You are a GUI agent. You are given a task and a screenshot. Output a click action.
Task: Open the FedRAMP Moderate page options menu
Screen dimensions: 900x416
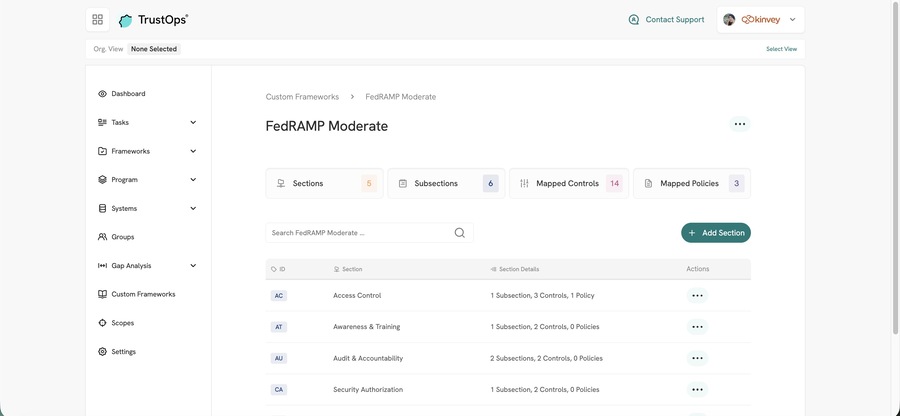(x=740, y=124)
